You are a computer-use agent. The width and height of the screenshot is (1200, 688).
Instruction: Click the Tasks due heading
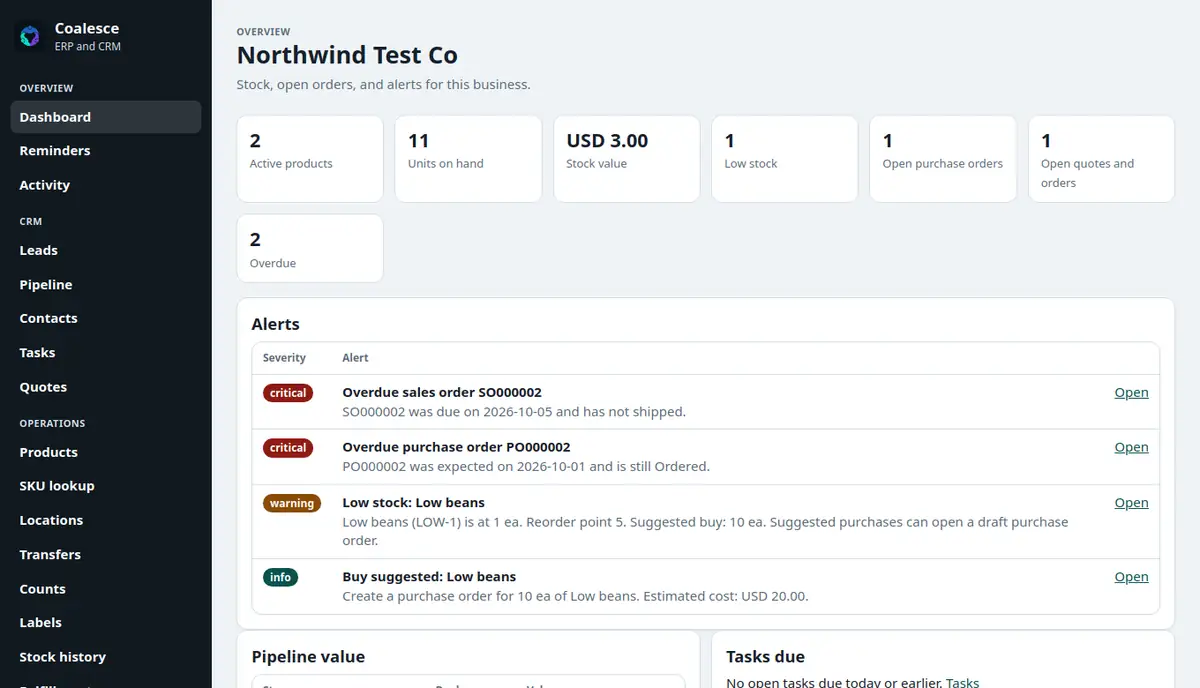(x=765, y=657)
